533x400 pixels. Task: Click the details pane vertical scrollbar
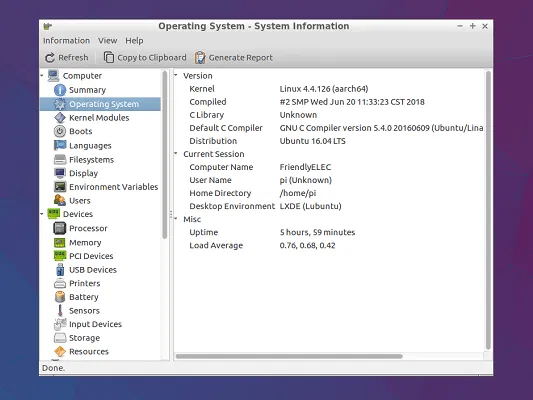coord(488,210)
